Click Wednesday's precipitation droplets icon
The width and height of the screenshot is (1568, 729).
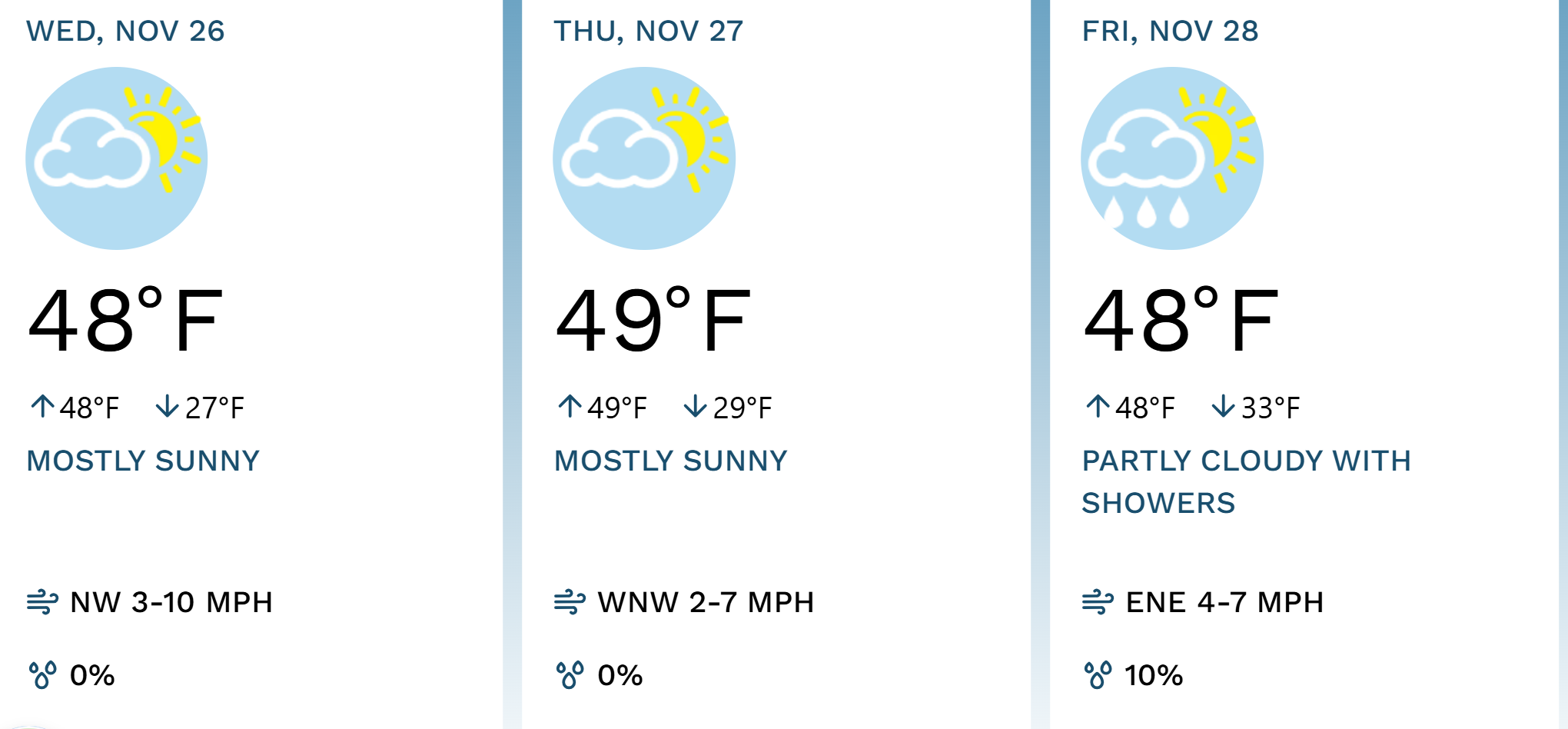coord(42,675)
